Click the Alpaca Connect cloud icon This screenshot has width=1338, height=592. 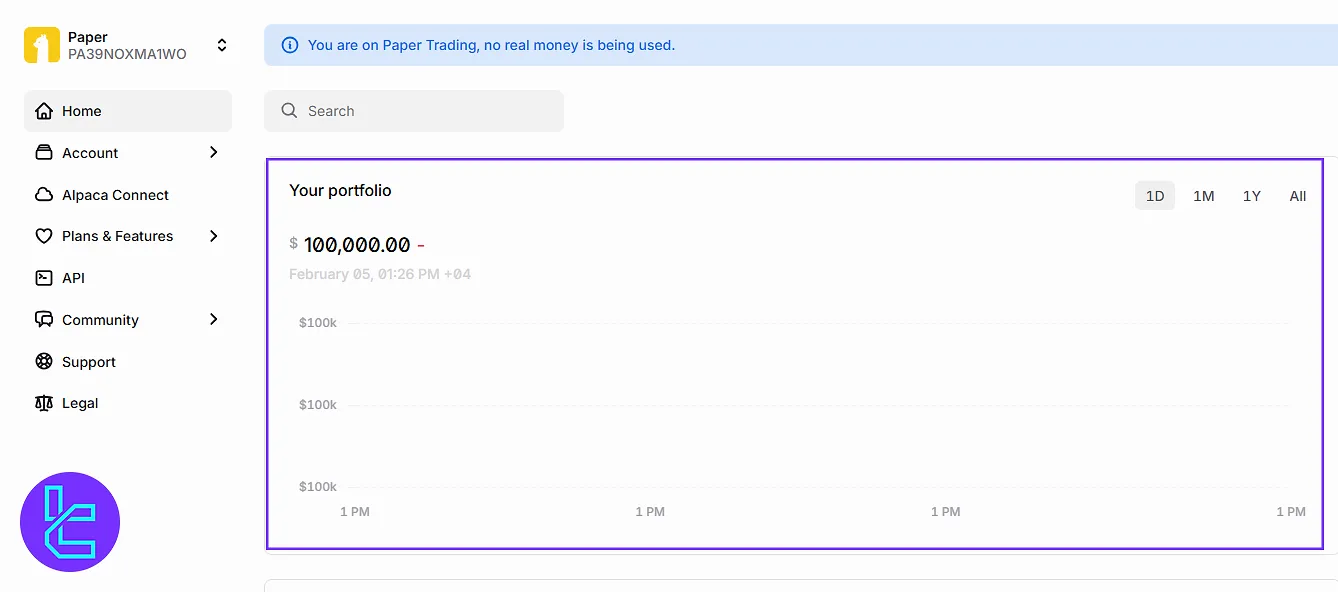(43, 195)
